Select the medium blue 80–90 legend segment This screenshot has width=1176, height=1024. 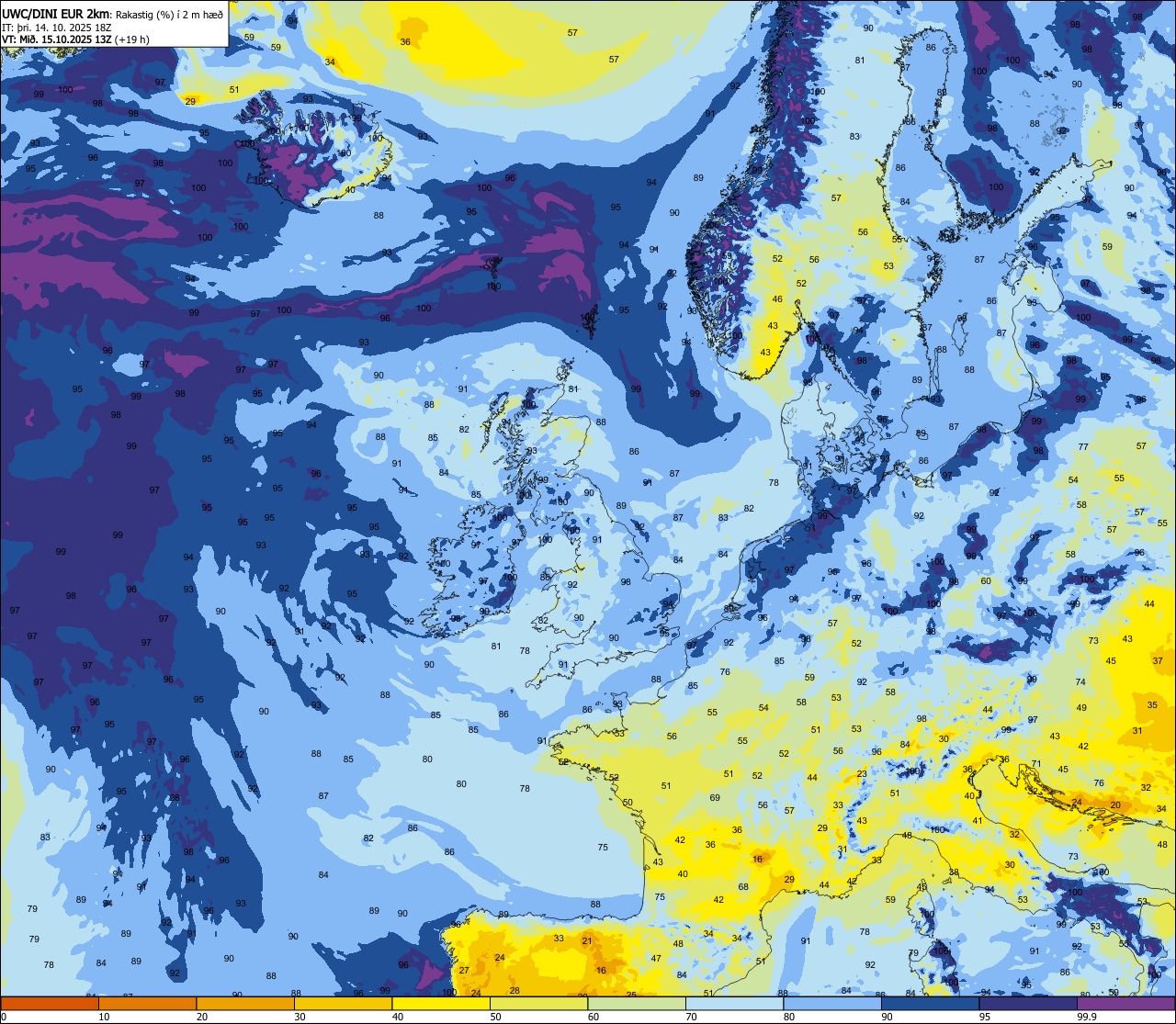[832, 1004]
